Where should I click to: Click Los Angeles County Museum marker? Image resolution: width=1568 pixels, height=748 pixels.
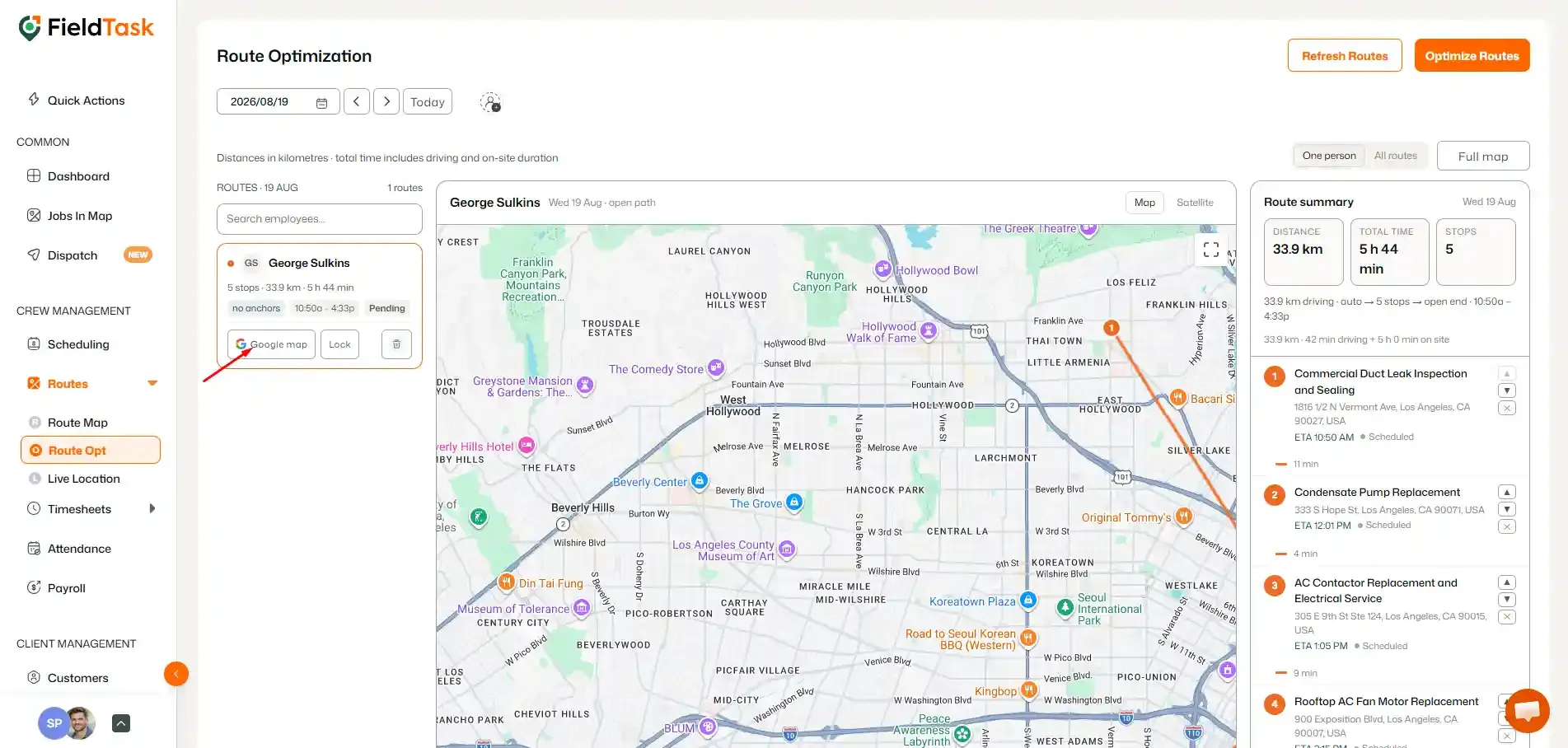click(x=787, y=549)
